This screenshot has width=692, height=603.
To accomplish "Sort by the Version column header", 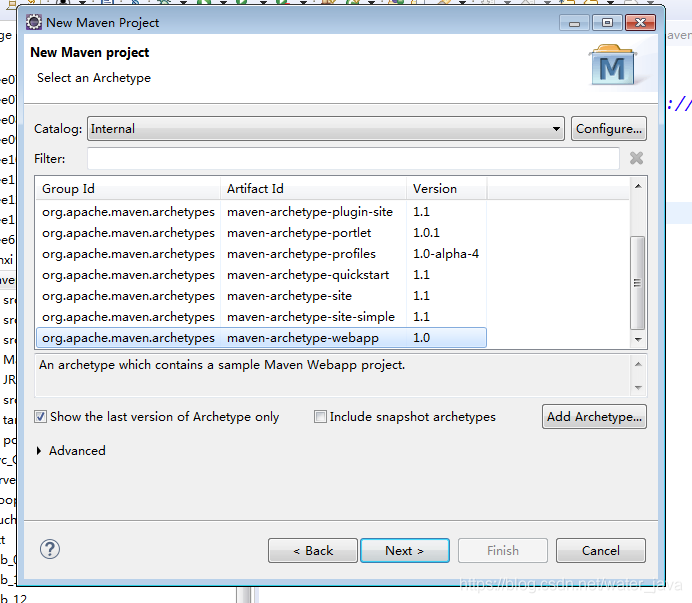I will (x=446, y=189).
